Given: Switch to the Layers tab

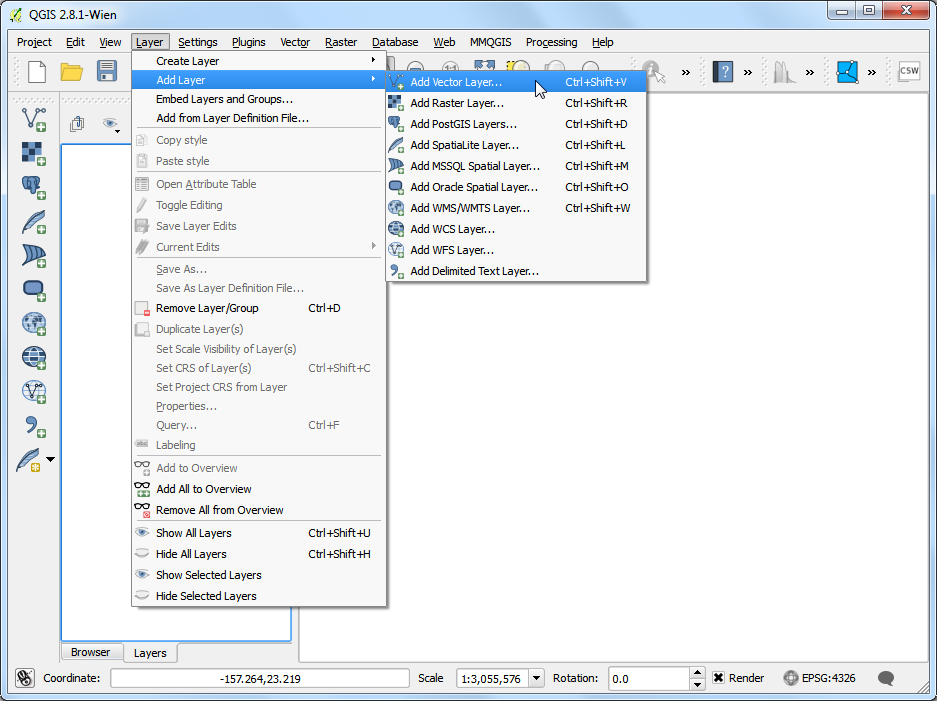Looking at the screenshot, I should (150, 653).
